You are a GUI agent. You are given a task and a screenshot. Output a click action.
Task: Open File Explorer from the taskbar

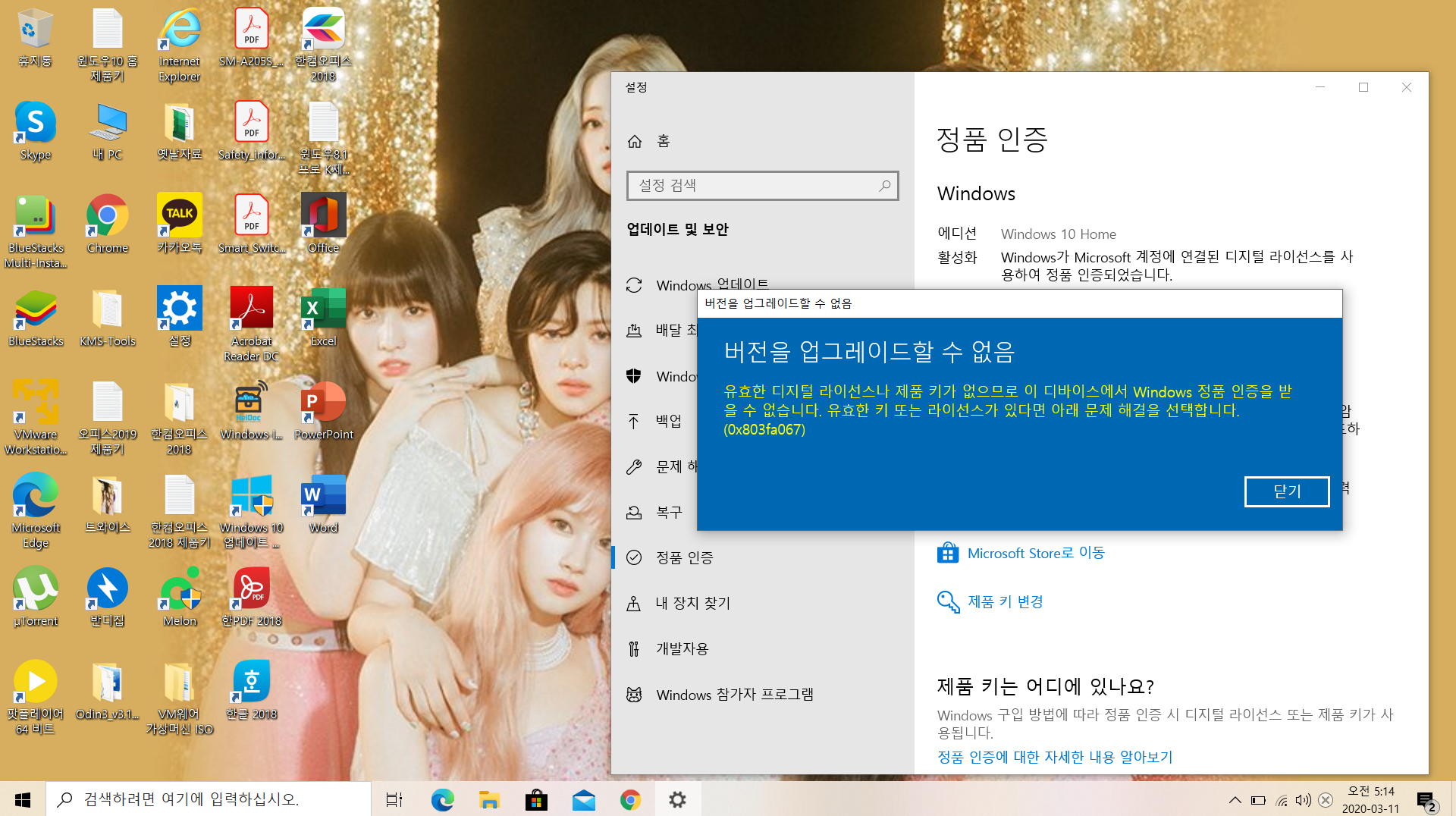[489, 799]
